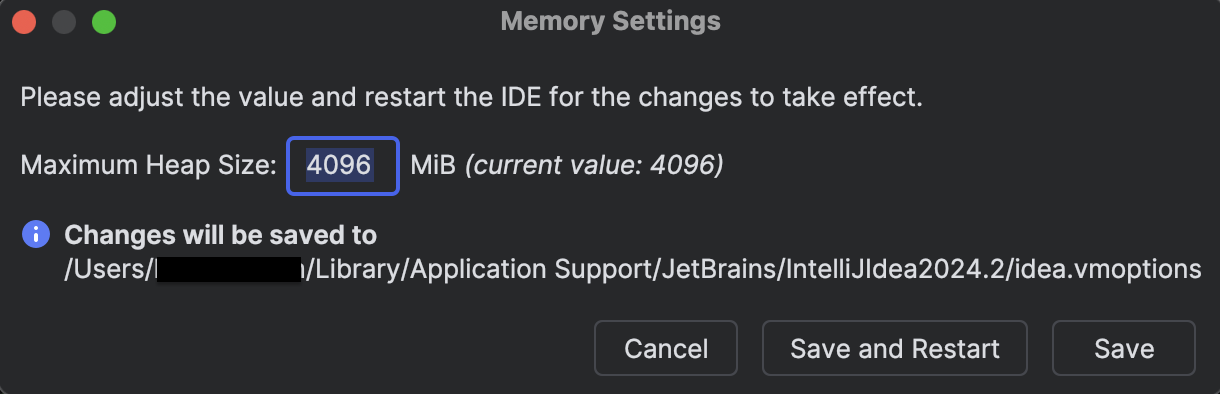Screen dimensions: 1220x394
Task: Click the blue info icon
Action: coord(35,235)
